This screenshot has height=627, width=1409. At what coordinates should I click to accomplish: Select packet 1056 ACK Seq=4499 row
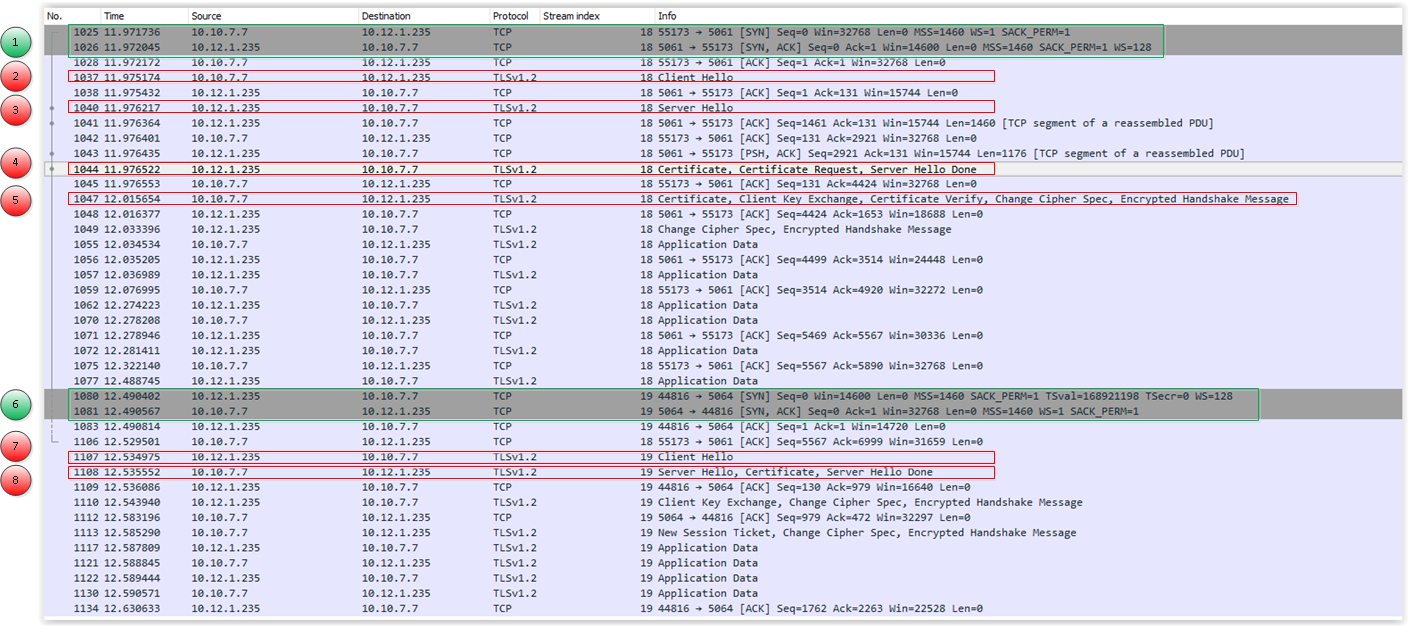tap(722, 259)
